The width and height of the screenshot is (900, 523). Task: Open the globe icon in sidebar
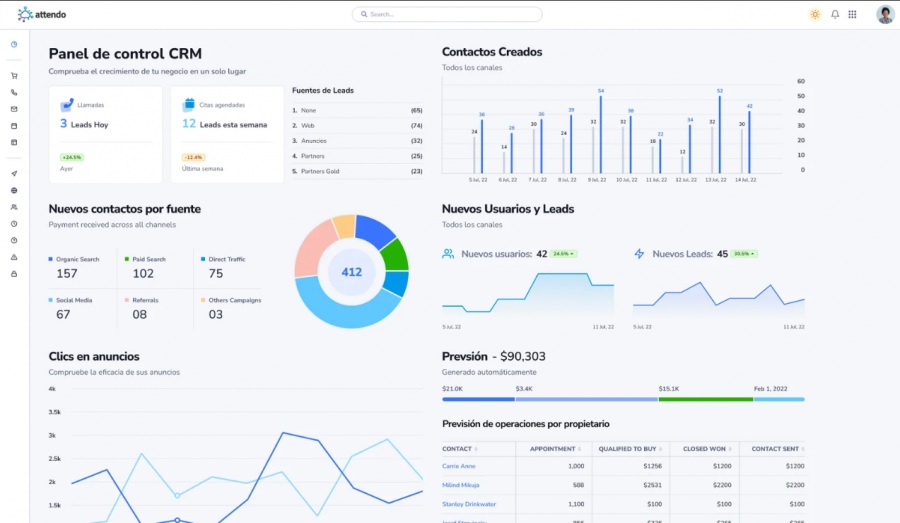tap(14, 190)
